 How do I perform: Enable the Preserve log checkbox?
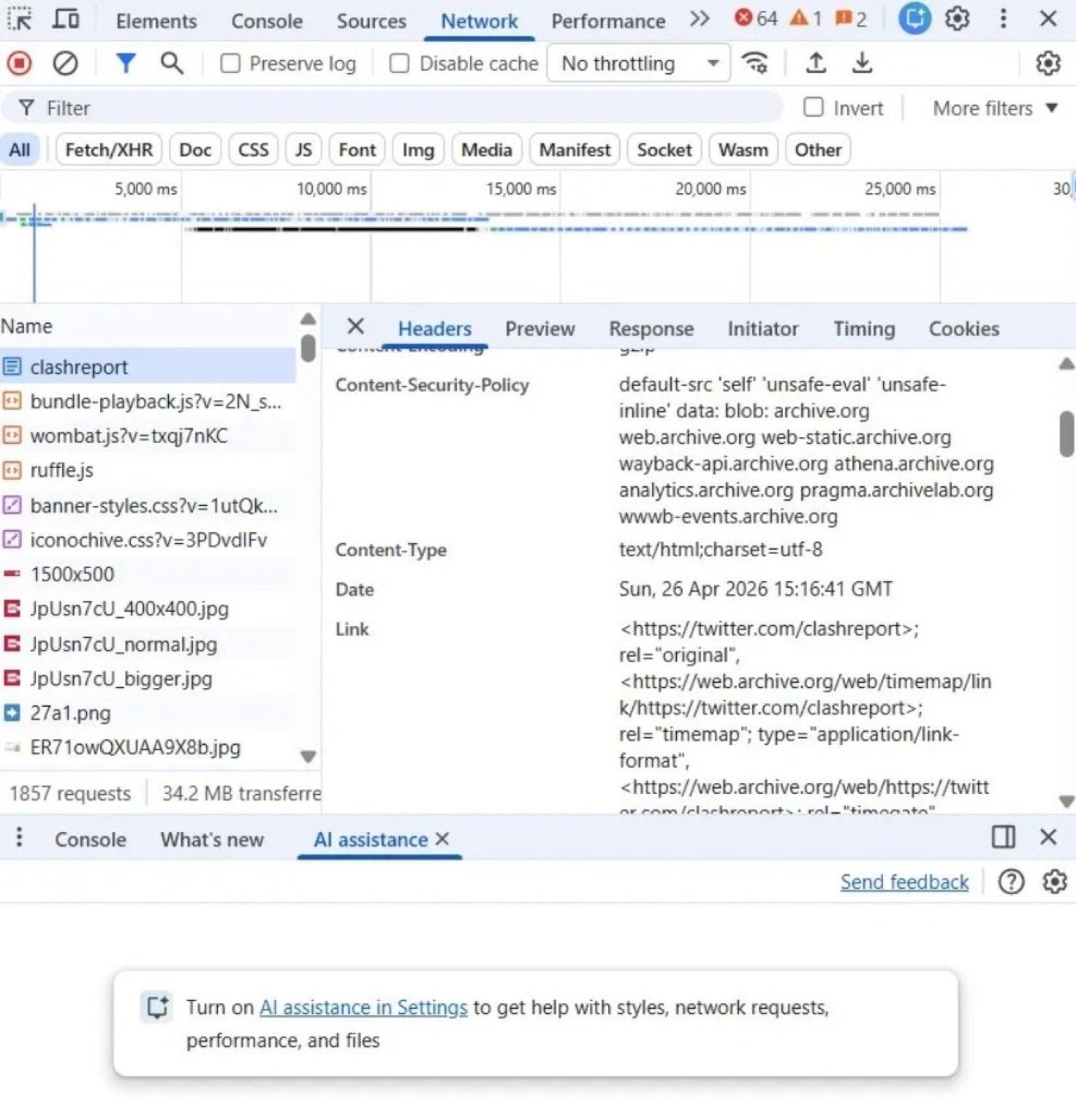click(x=230, y=64)
